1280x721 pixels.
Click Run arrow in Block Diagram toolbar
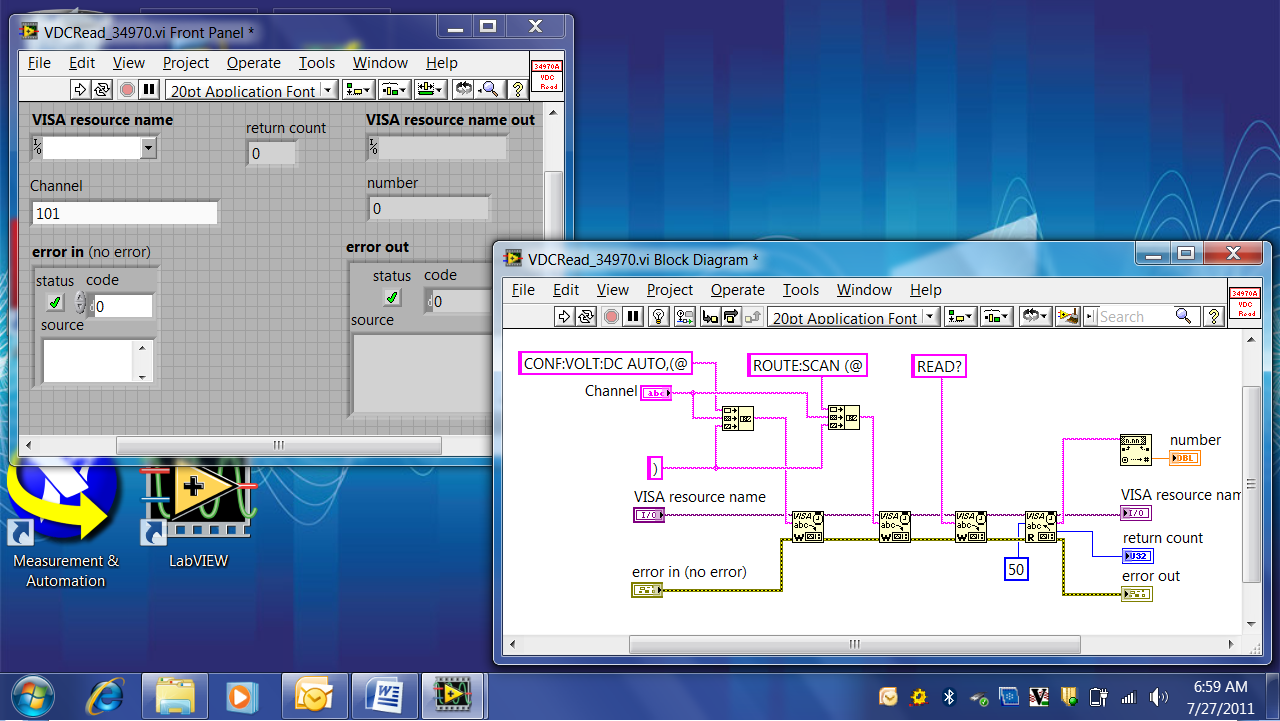coord(564,316)
